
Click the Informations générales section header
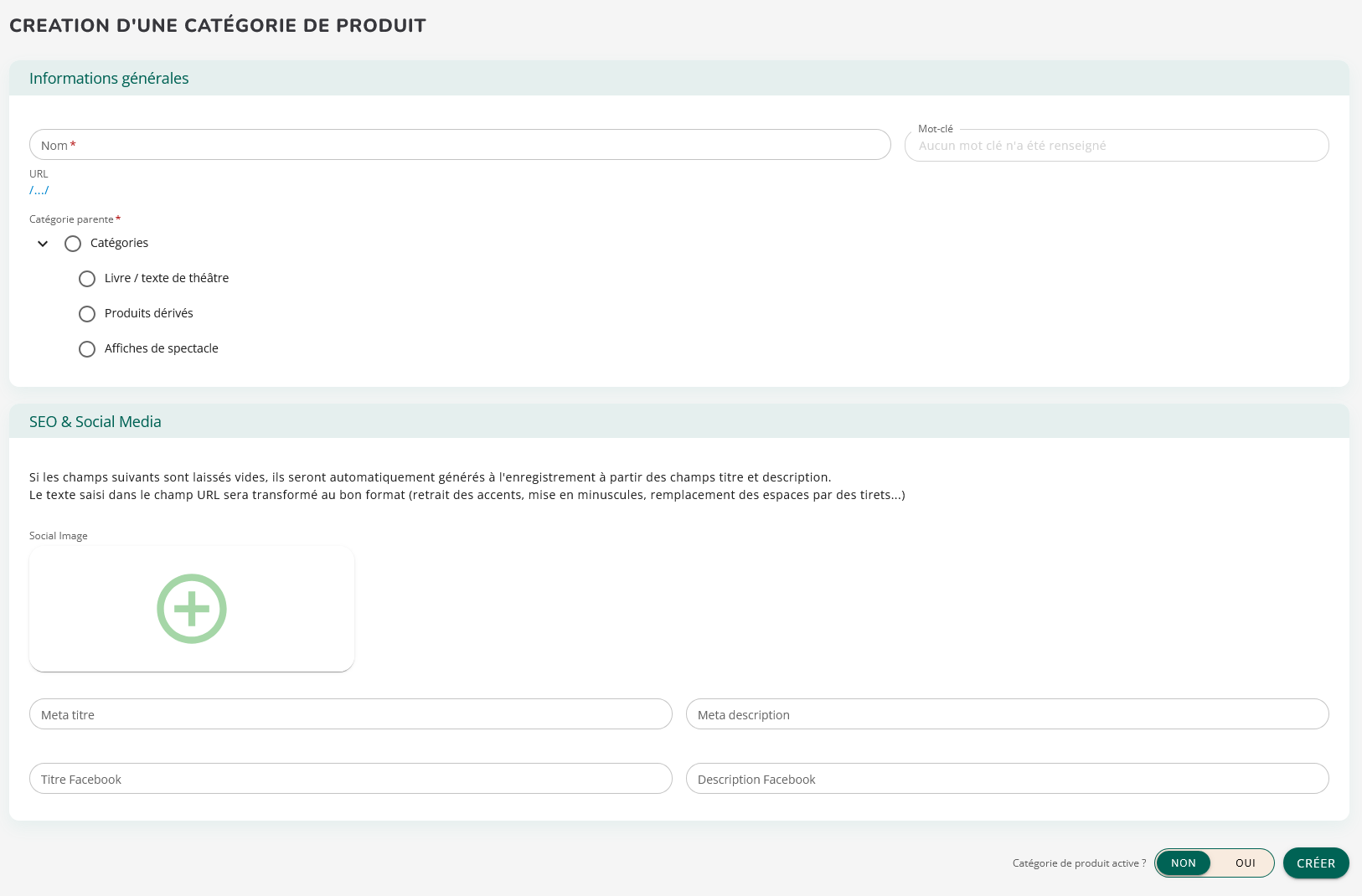pos(109,79)
